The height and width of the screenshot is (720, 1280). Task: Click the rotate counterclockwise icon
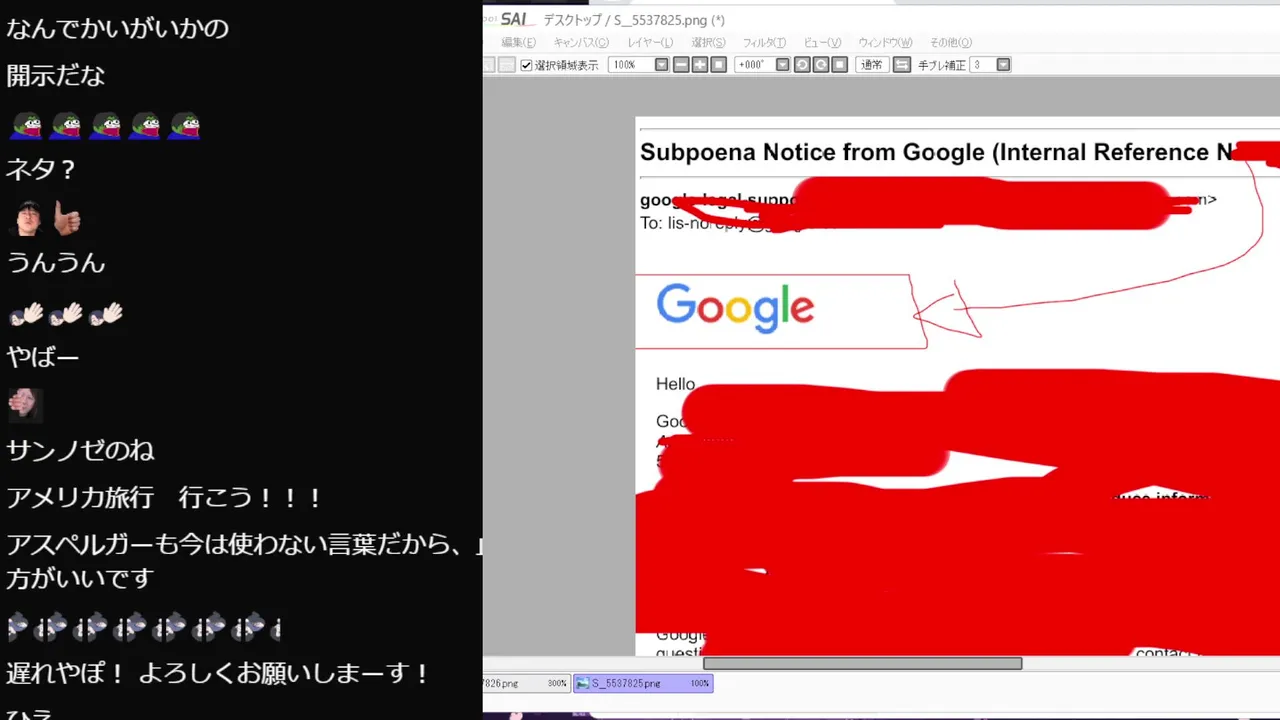[802, 65]
